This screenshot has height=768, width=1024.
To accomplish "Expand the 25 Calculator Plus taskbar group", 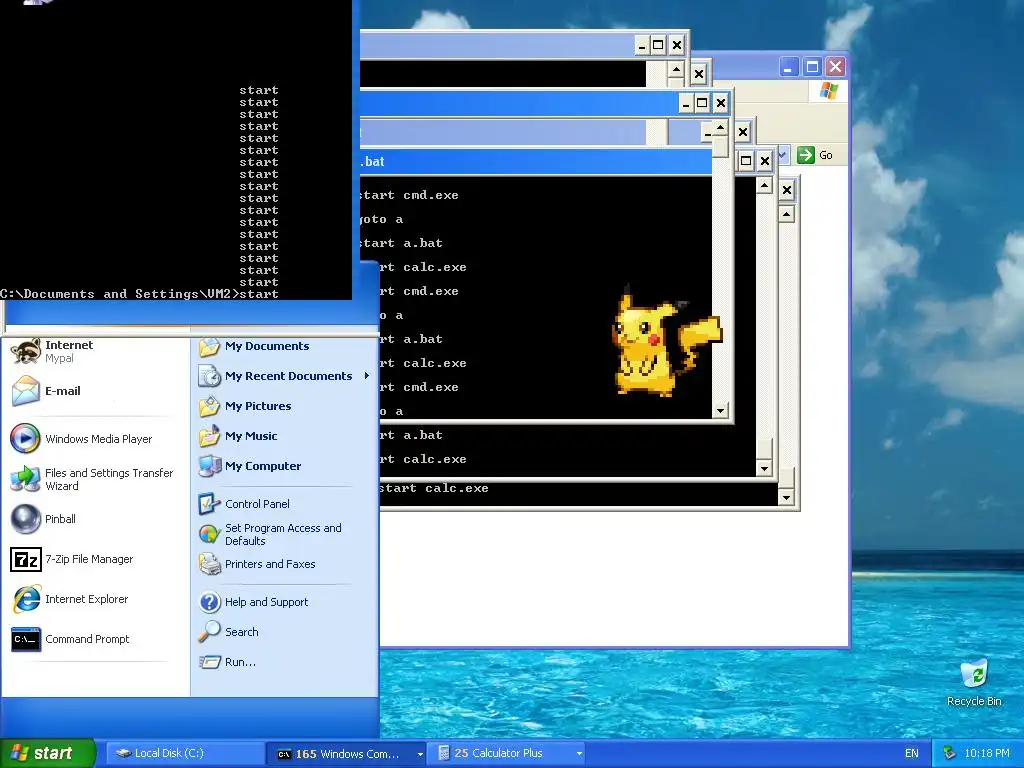I will [579, 754].
